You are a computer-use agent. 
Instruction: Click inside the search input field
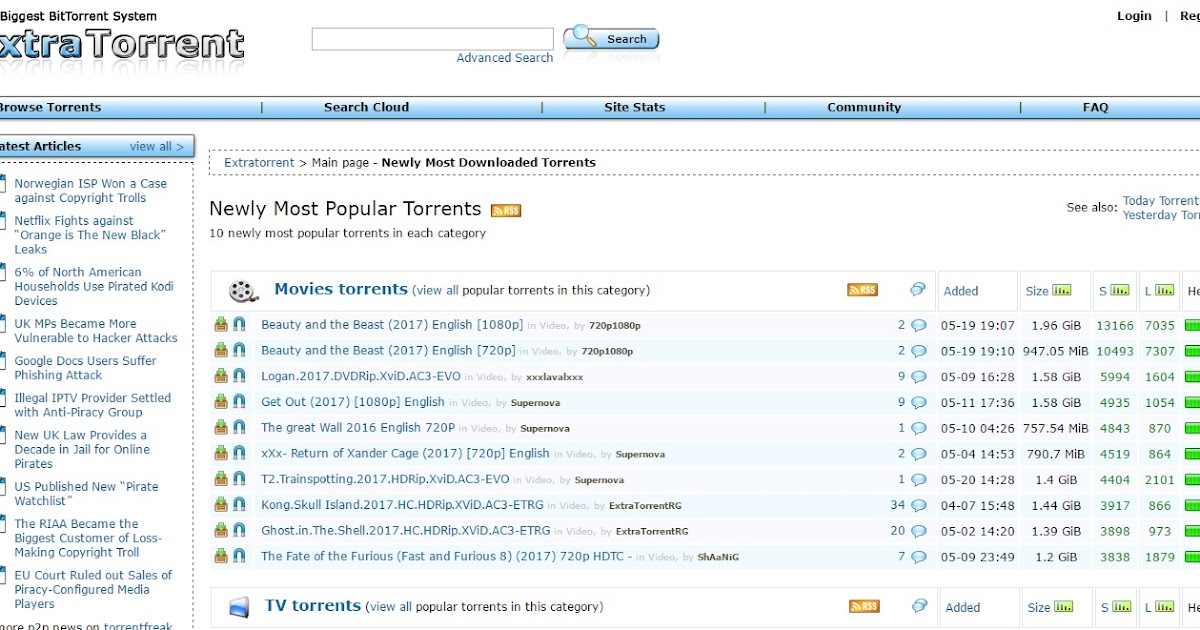432,38
